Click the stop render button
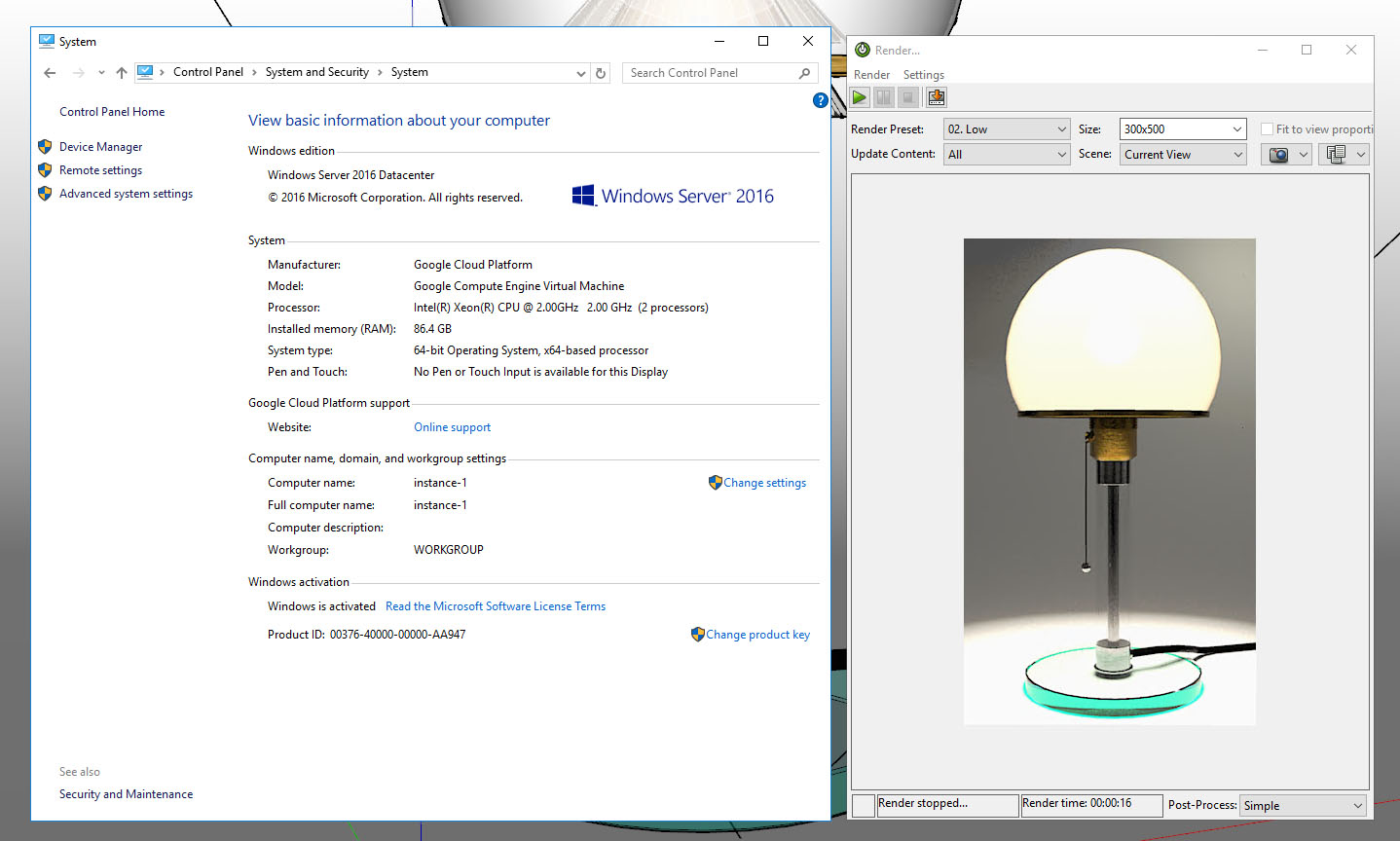 908,97
